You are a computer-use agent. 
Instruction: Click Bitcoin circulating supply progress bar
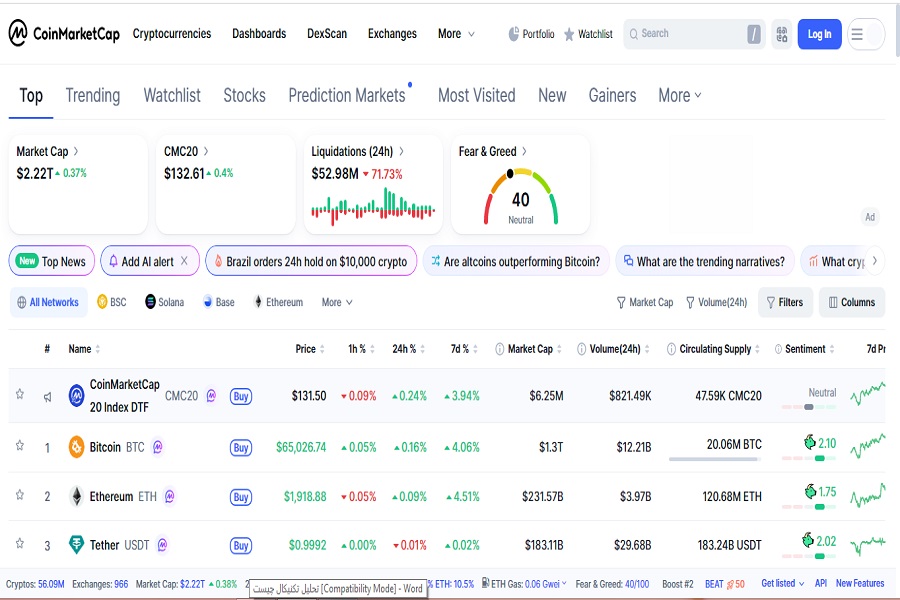pyautogui.click(x=715, y=459)
